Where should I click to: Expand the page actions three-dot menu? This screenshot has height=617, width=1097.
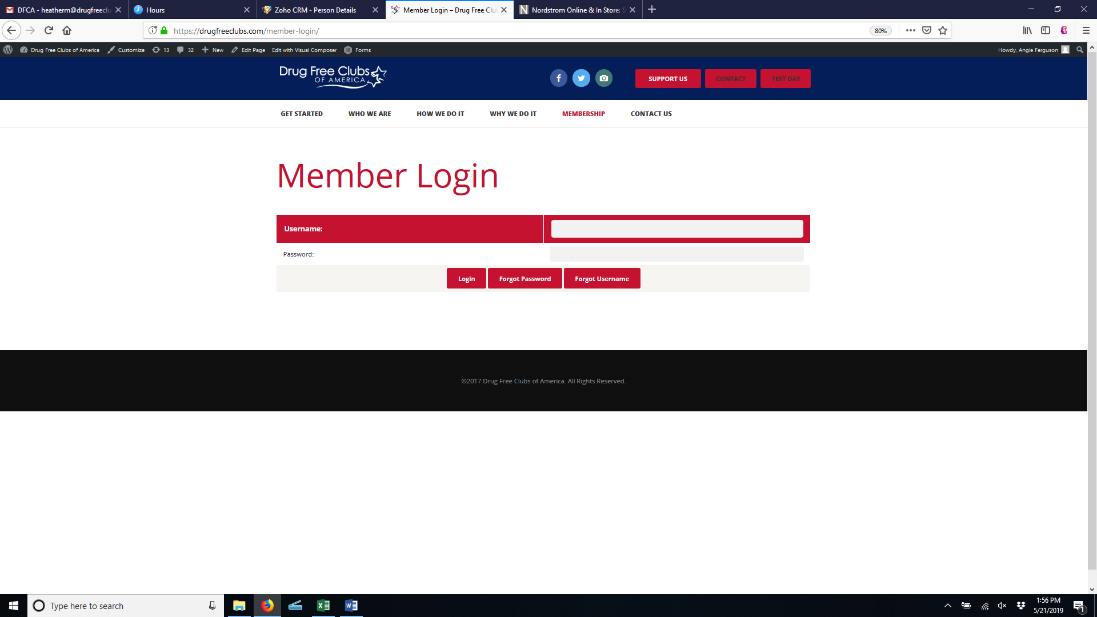click(x=910, y=30)
